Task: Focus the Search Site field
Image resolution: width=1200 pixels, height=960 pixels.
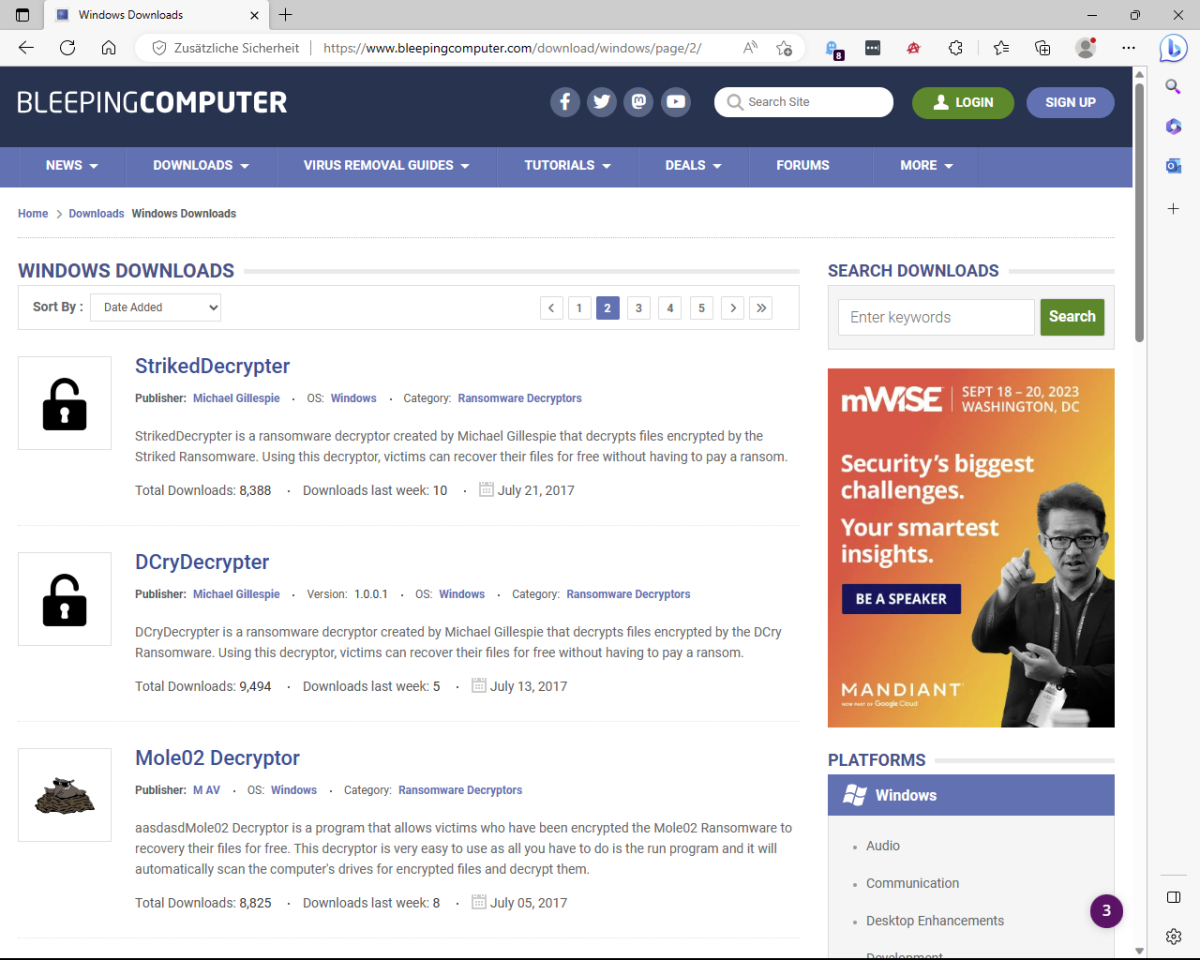Action: [x=804, y=102]
